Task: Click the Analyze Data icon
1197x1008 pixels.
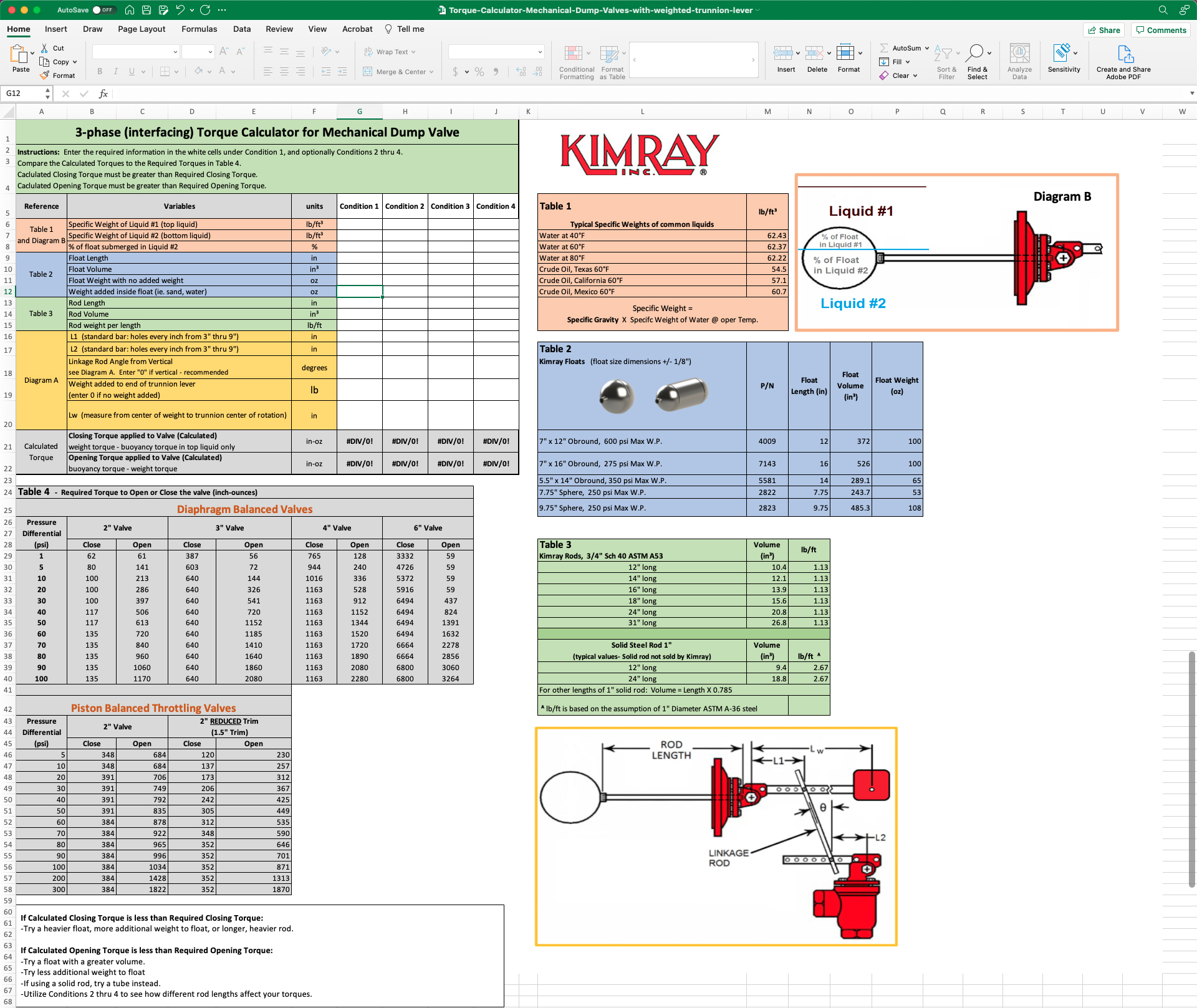Action: [1019, 60]
